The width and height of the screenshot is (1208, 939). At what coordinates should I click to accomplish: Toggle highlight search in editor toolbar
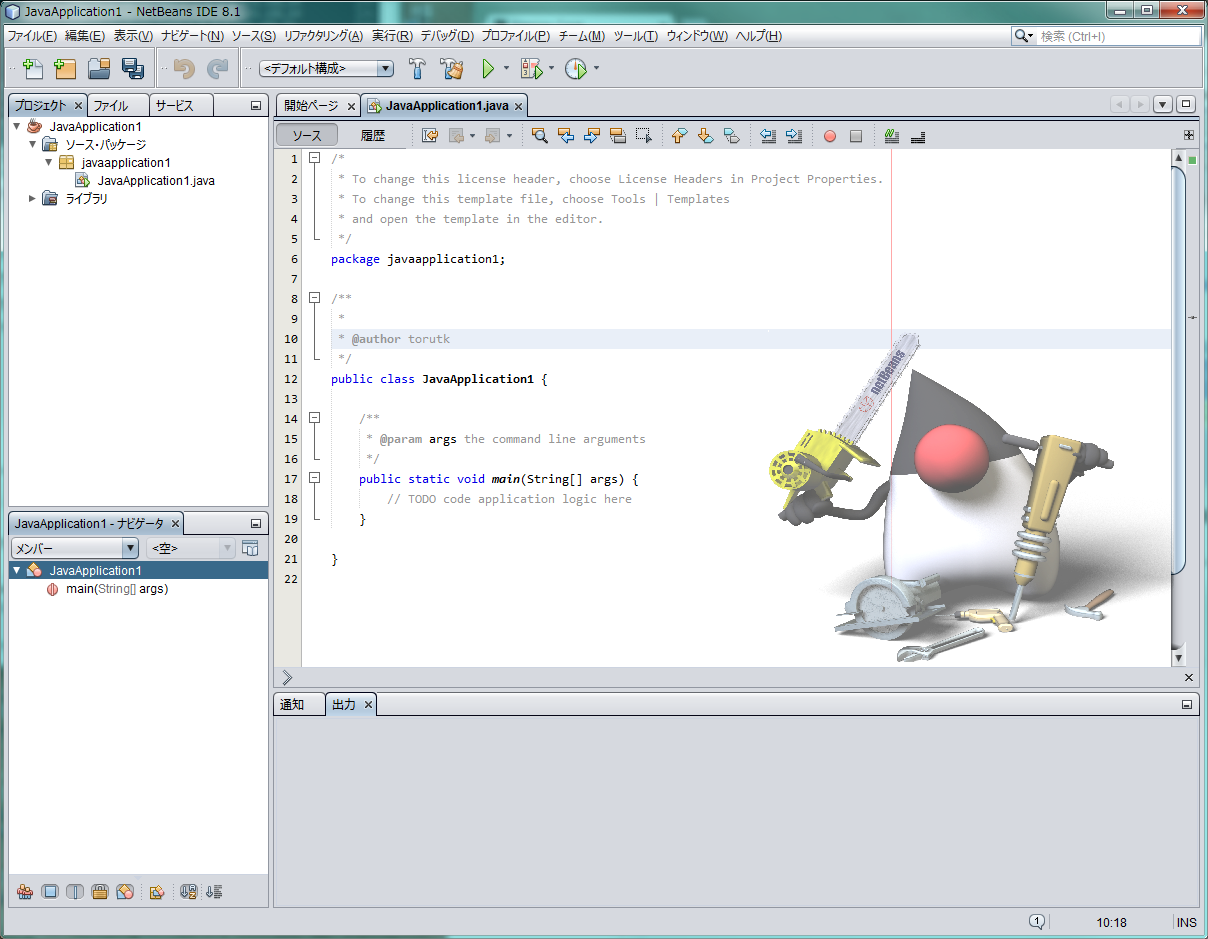click(x=617, y=136)
